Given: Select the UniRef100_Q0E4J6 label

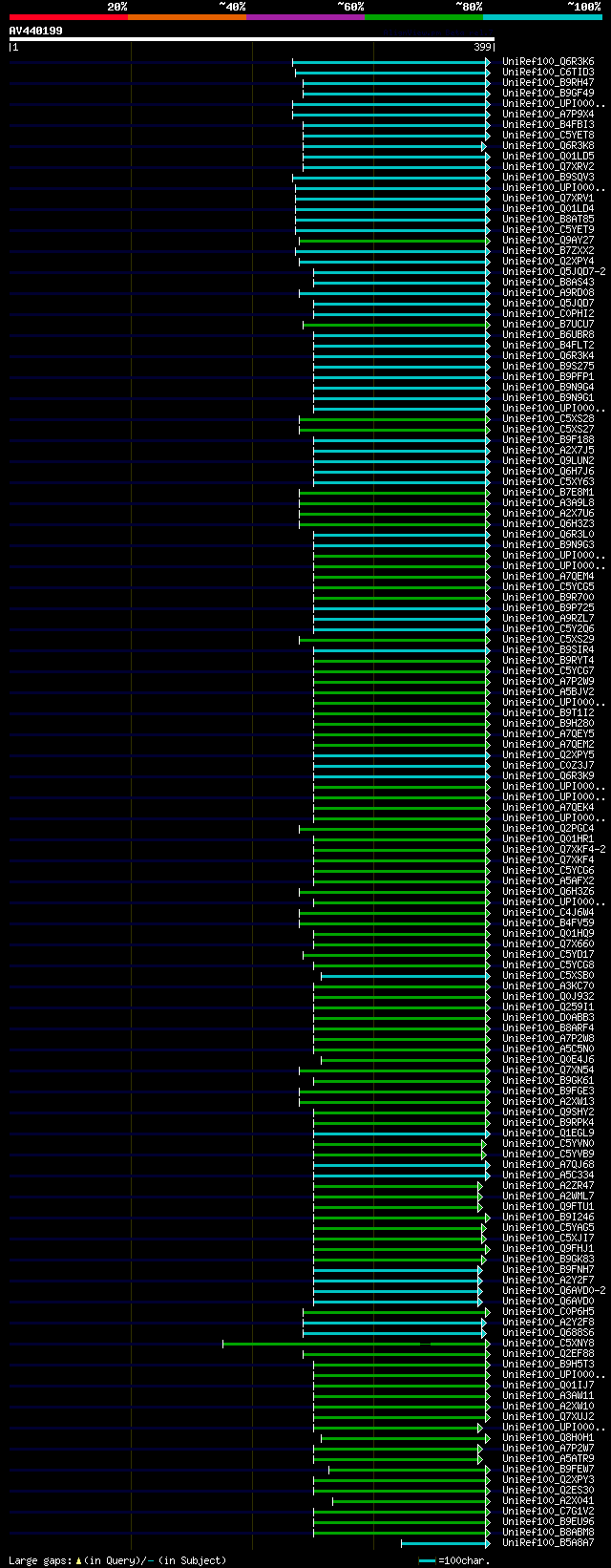Looking at the screenshot, I should (548, 1059).
